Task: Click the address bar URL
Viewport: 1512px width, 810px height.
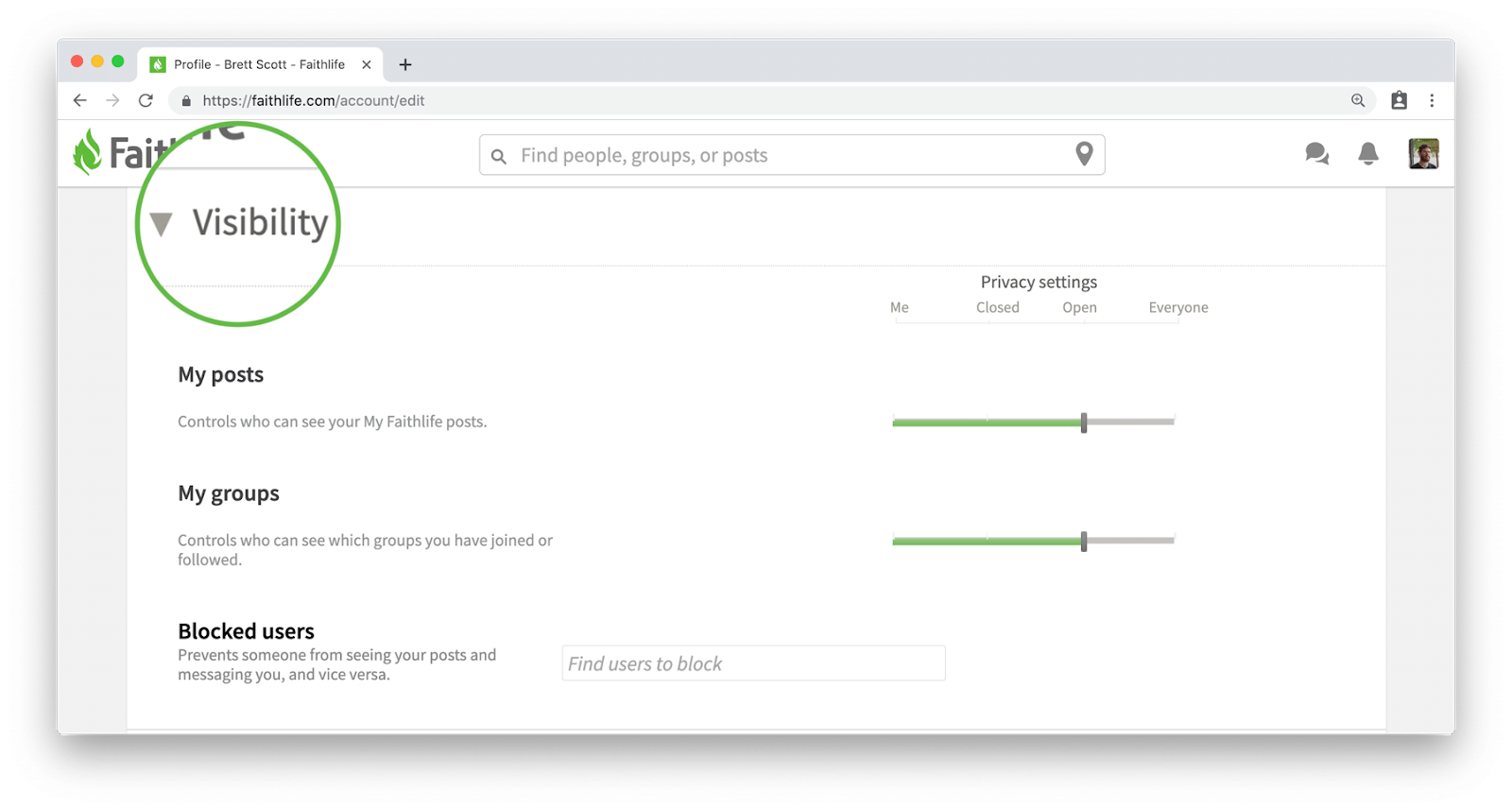Action: [314, 100]
